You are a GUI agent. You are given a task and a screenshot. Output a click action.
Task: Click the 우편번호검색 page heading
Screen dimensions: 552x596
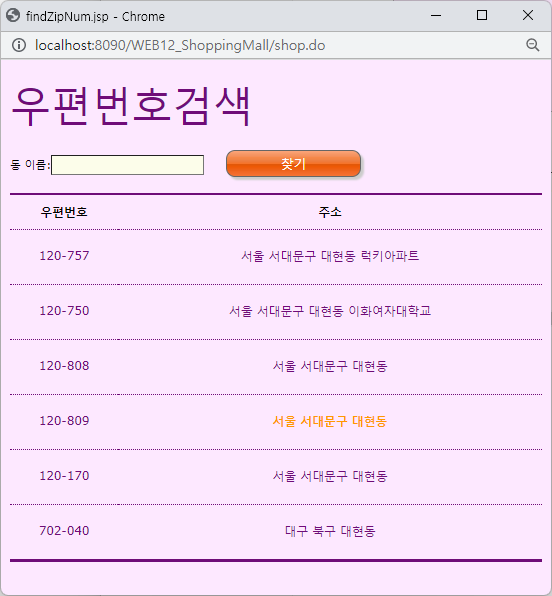click(131, 106)
